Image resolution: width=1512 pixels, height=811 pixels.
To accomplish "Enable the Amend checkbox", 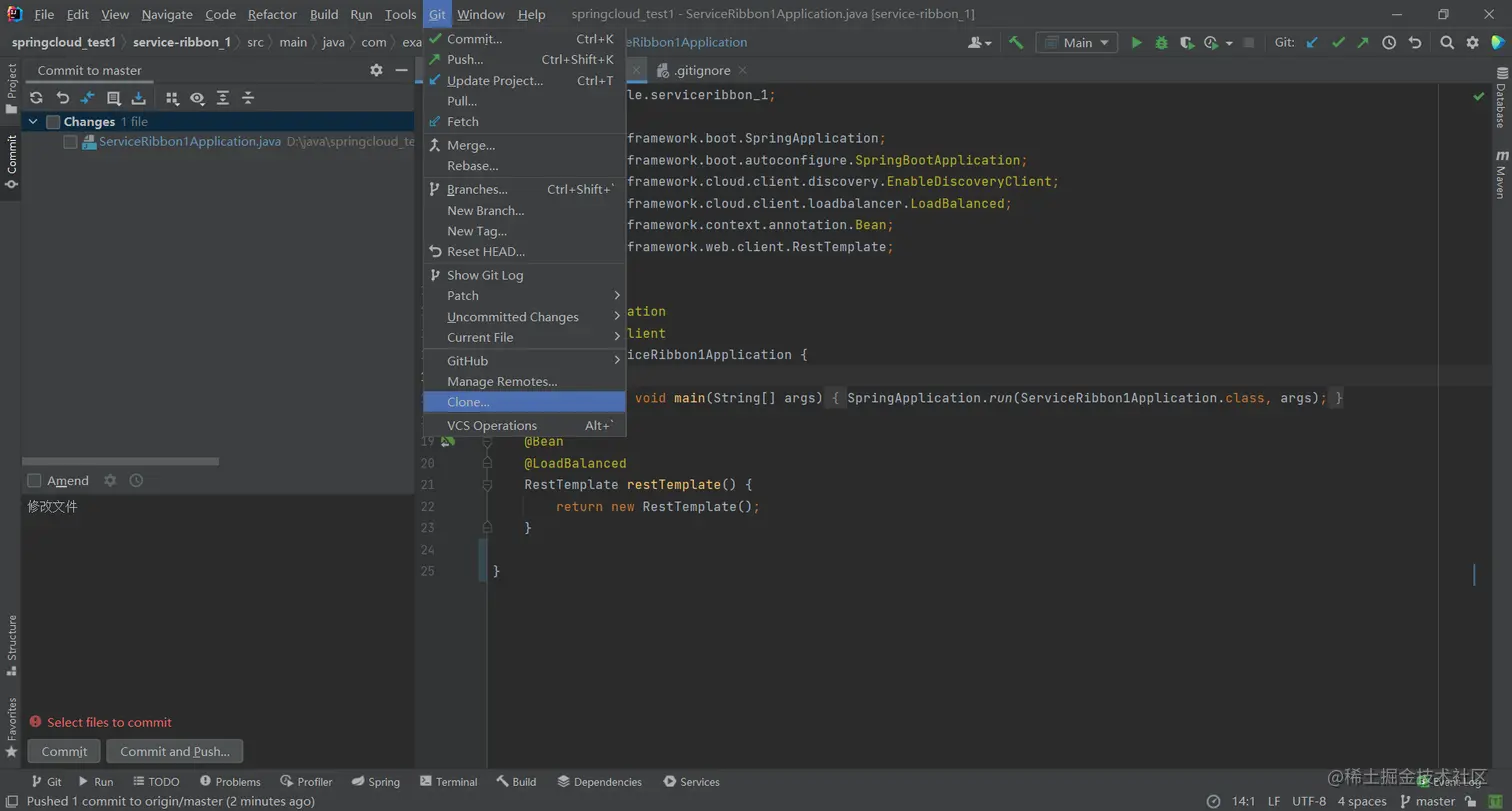I will click(35, 481).
